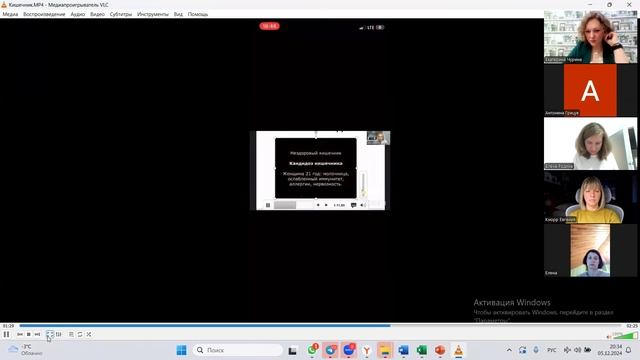640x360 pixels.
Task: Switch to PowerPoint from taskbar
Action: point(440,350)
